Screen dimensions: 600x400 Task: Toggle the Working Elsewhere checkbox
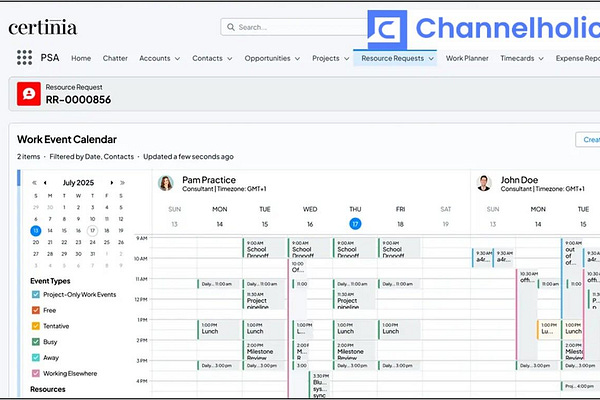click(36, 373)
